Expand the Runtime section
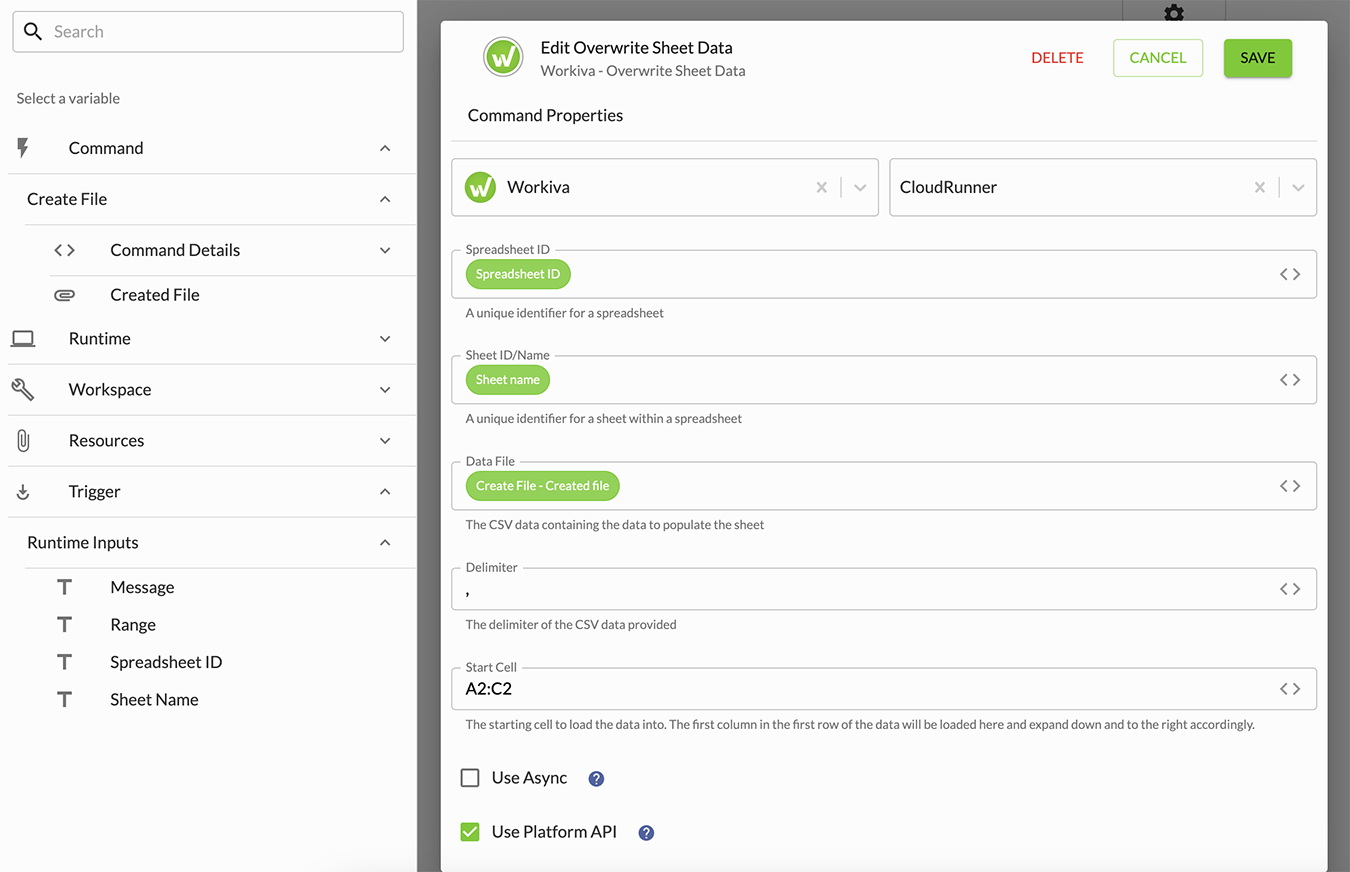1350x872 pixels. pos(385,339)
